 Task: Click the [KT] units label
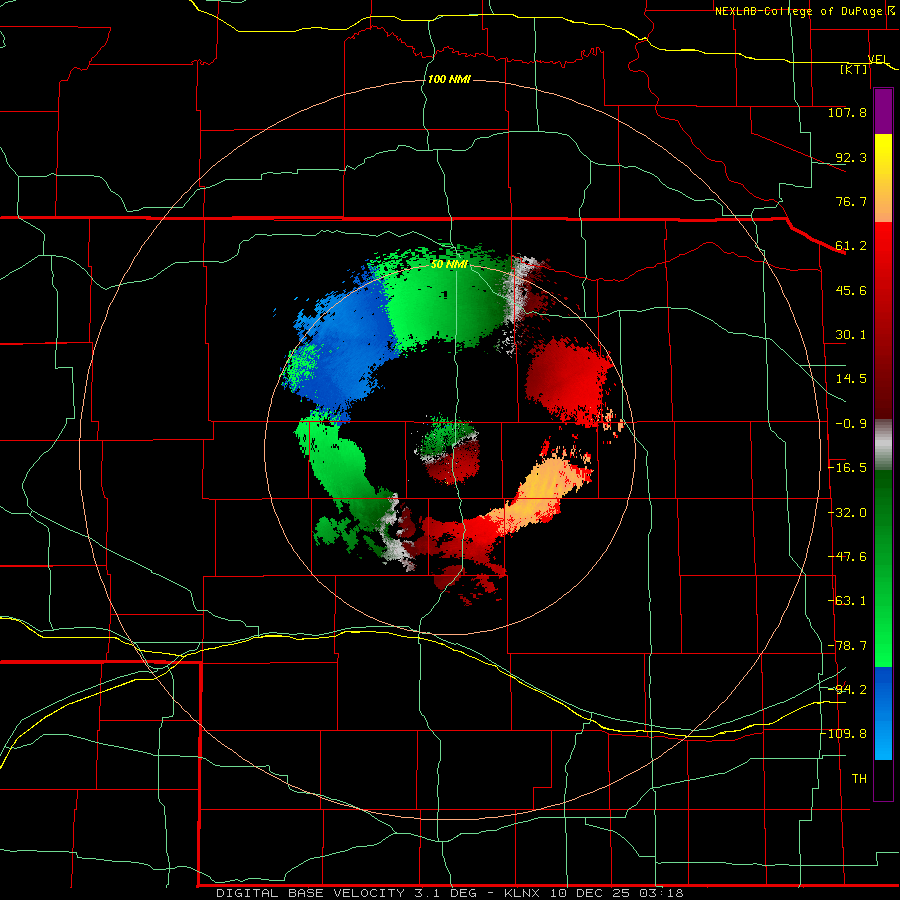click(x=854, y=70)
